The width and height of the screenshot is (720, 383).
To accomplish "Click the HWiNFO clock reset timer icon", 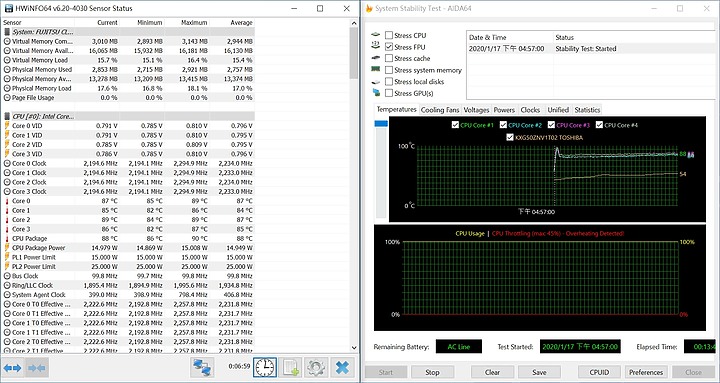I will pos(265,367).
